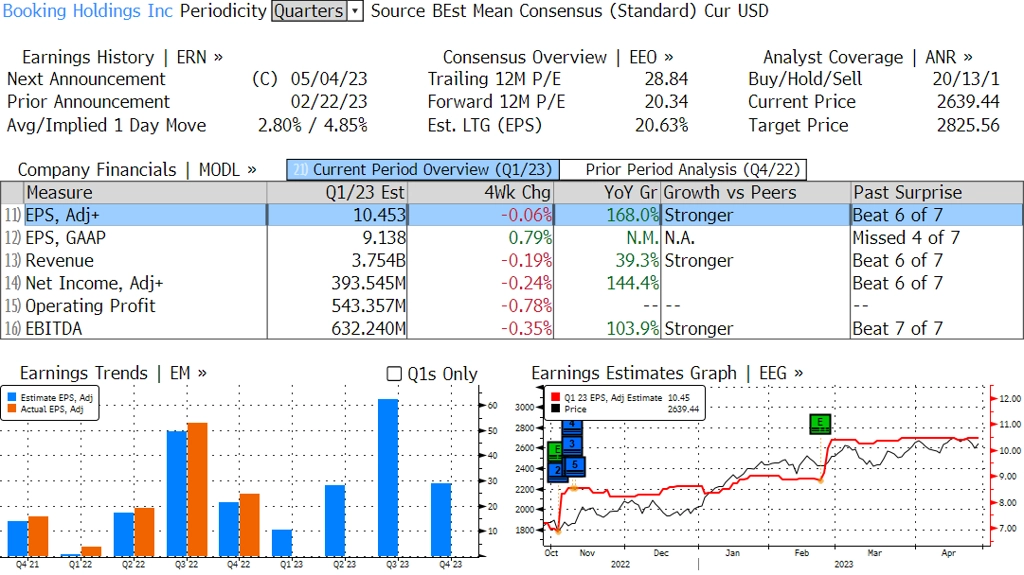
Task: Click the Revenue YoY growth 39.3%
Action: (x=637, y=261)
